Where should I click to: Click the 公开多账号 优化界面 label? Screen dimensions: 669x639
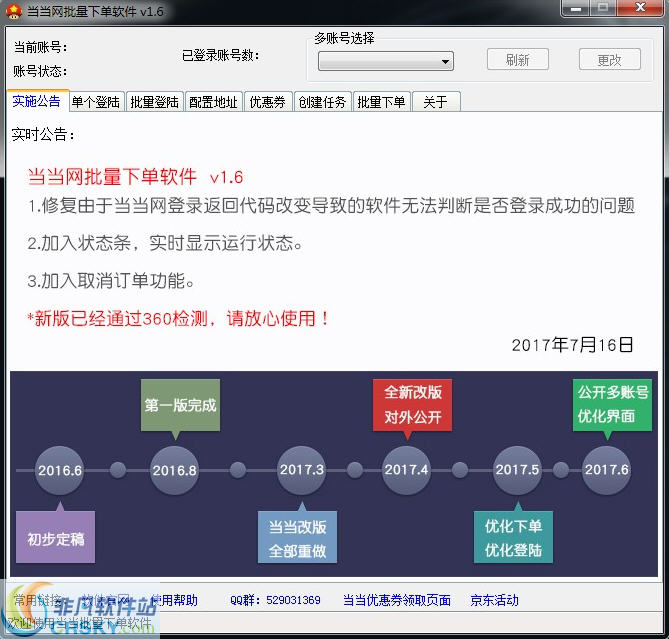click(612, 405)
